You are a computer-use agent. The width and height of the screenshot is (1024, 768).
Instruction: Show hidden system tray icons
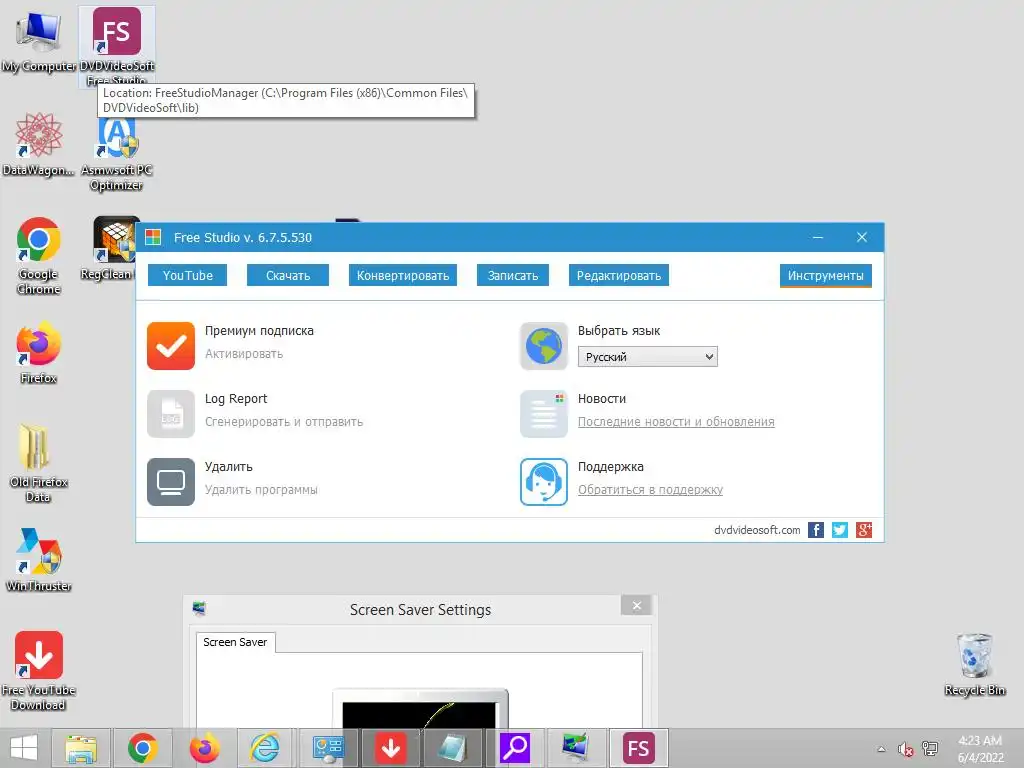[881, 748]
